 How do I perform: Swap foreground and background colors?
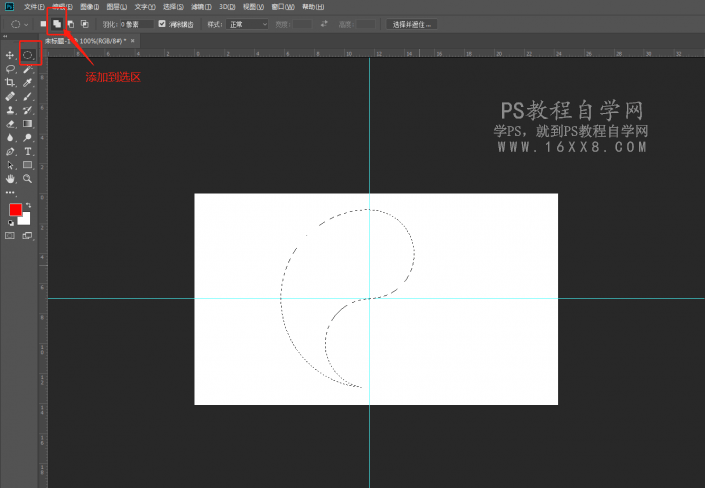[29, 205]
